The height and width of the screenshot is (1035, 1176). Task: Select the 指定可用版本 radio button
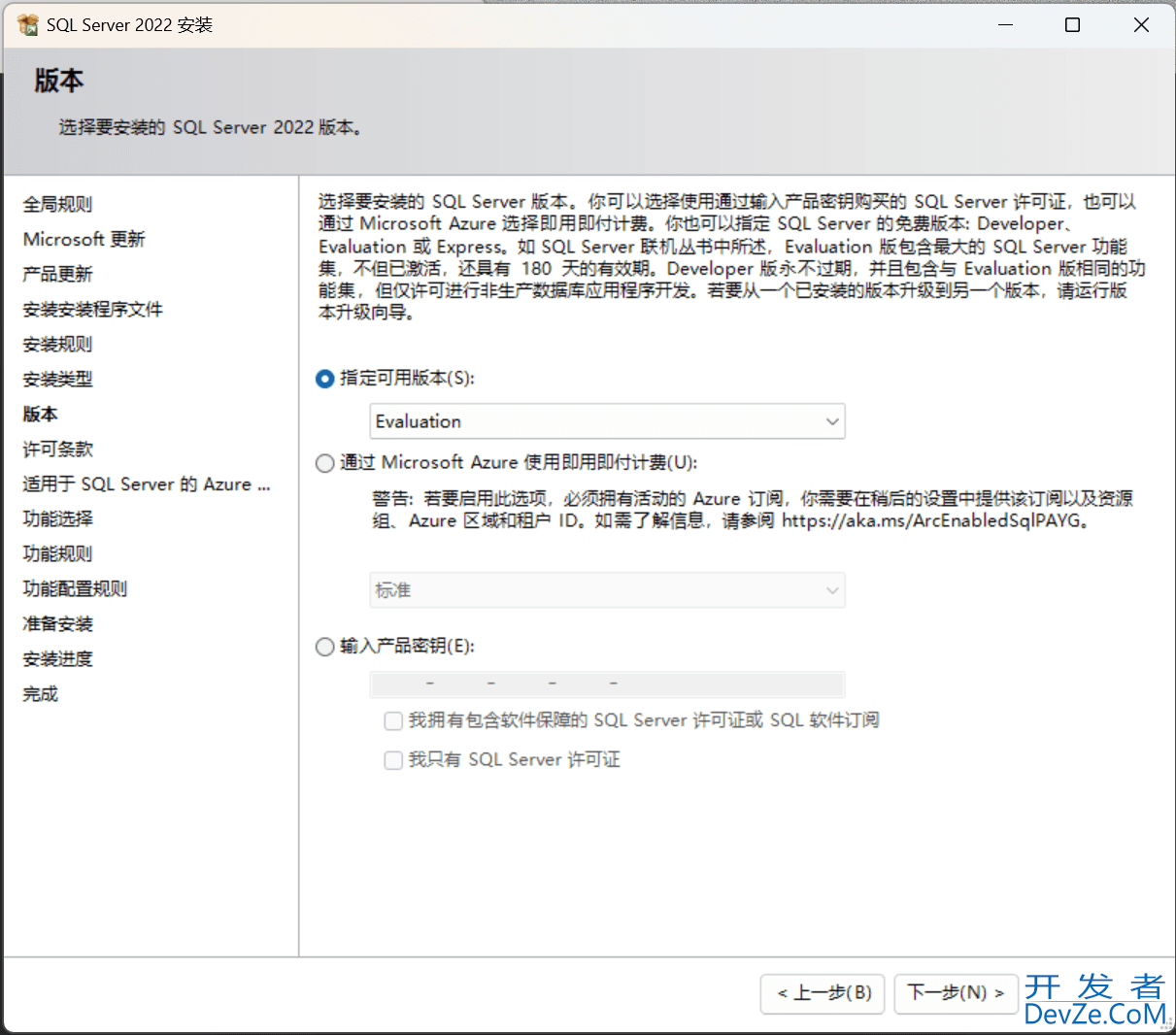pos(325,379)
